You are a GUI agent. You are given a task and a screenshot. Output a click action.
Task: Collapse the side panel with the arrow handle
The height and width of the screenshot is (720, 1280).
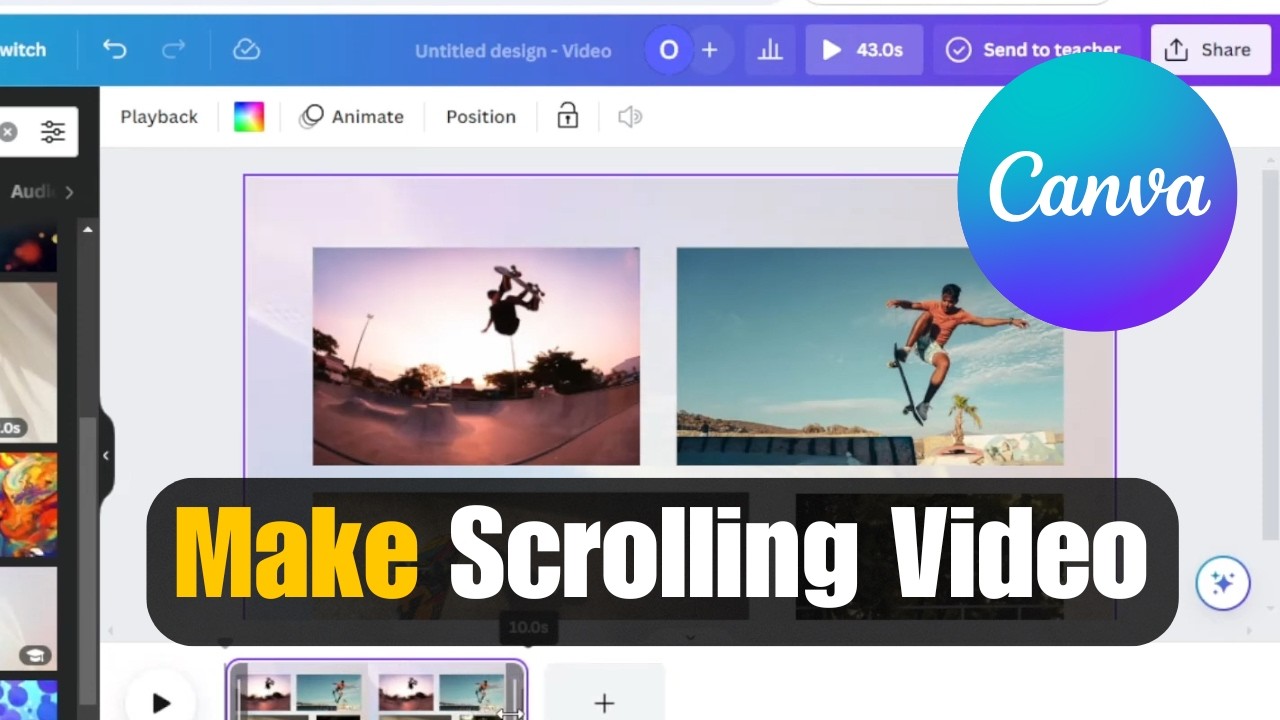tap(106, 456)
